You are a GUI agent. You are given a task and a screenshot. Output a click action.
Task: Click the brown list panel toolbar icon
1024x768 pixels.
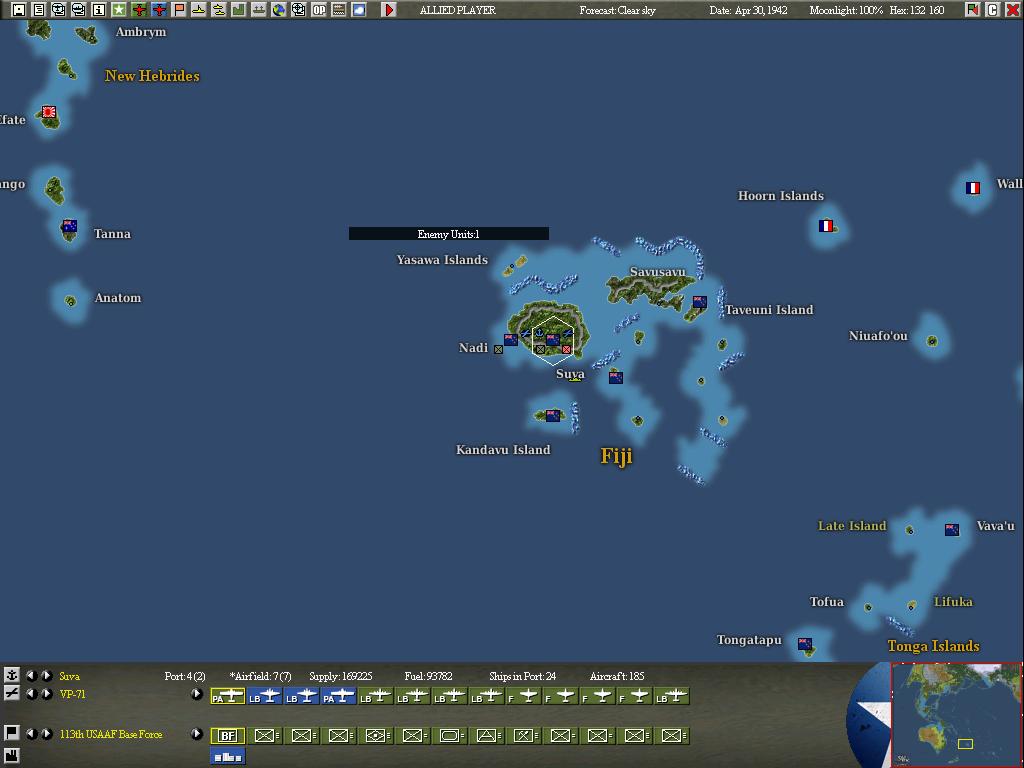(339, 10)
